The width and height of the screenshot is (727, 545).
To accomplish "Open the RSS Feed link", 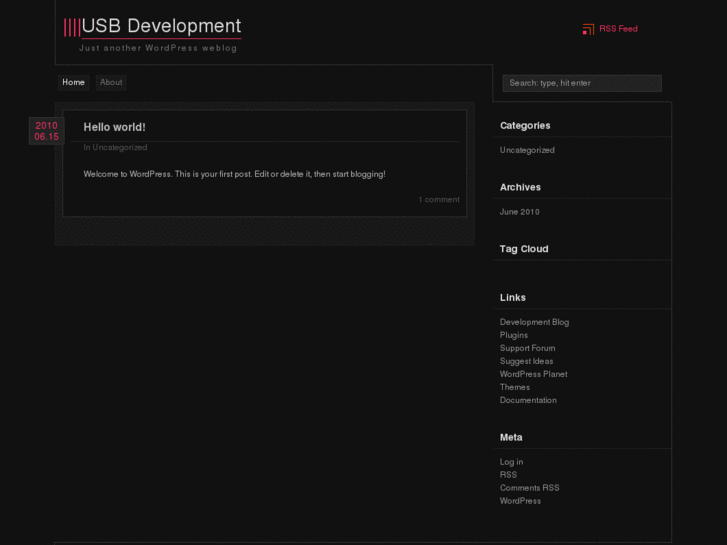I will 618,29.
